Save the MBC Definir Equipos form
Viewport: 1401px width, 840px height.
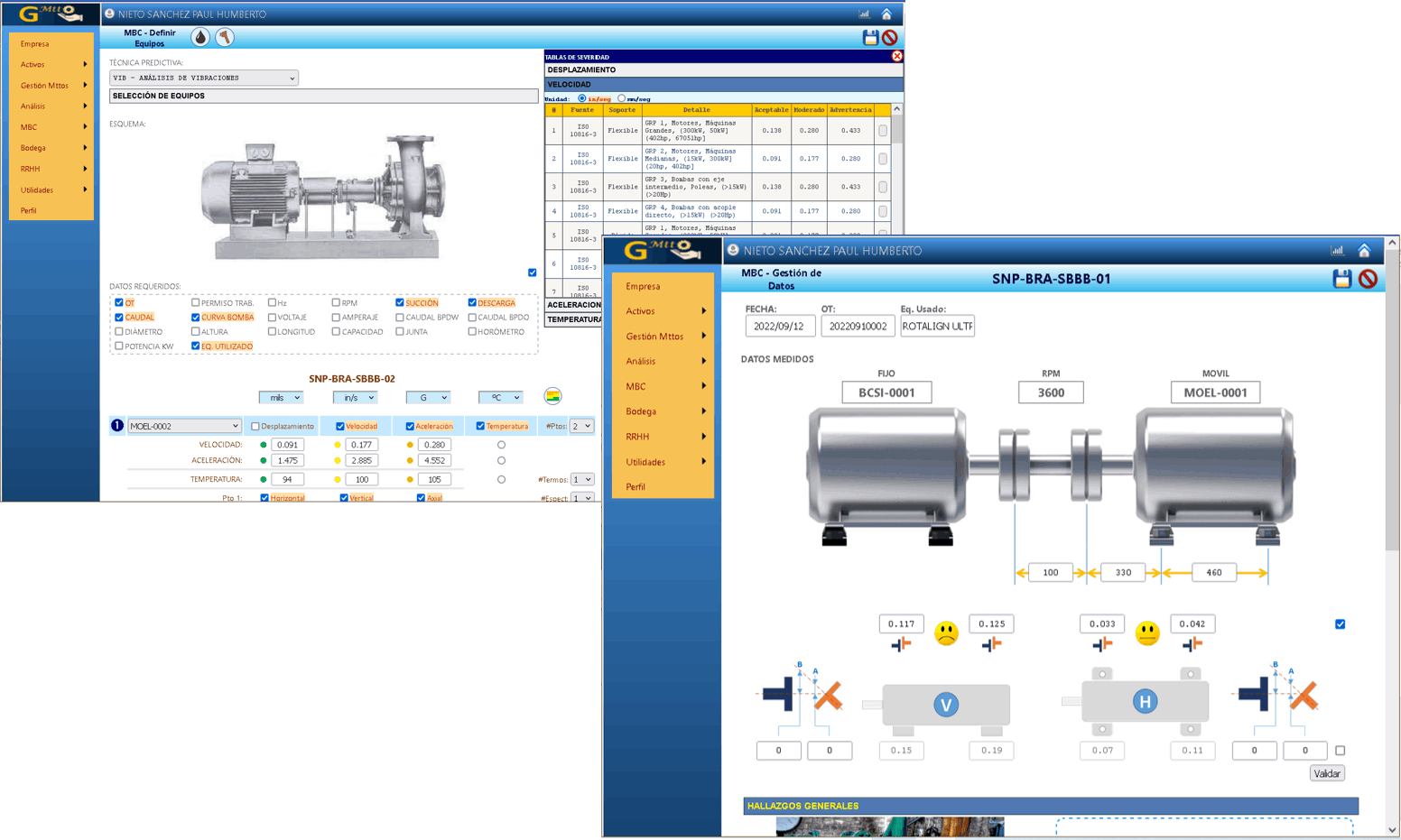pos(870,37)
